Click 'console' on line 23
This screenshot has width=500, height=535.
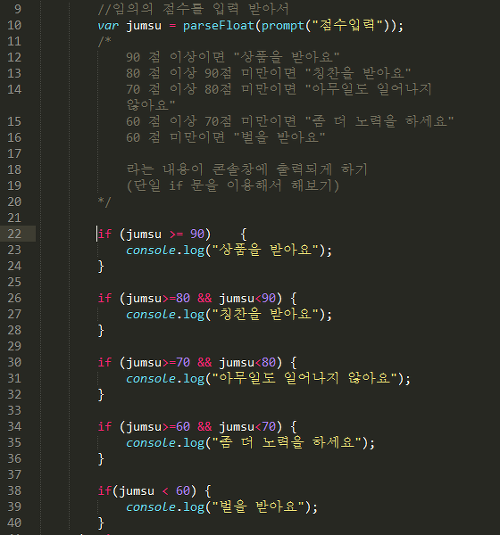151,250
